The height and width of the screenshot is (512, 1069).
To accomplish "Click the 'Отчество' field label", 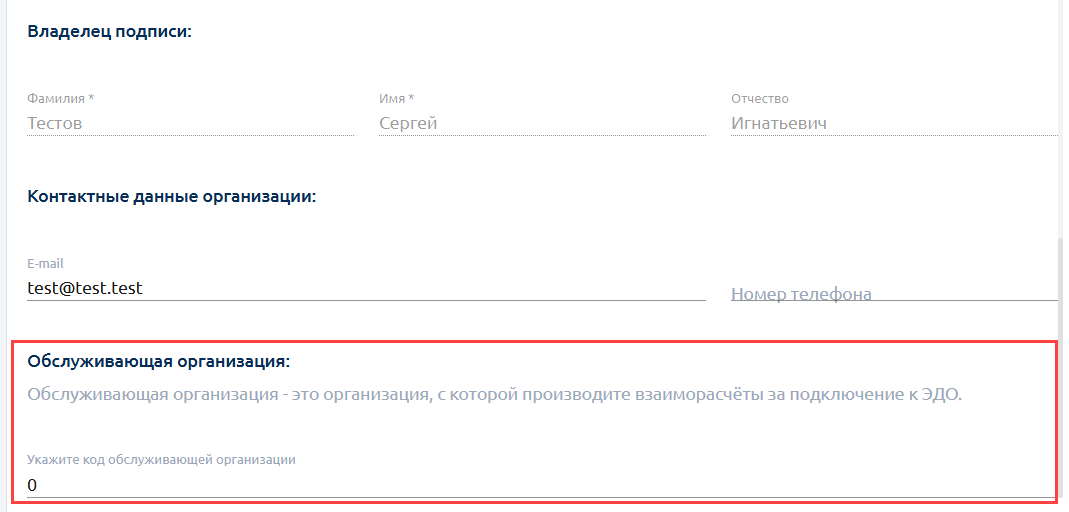I will click(760, 99).
